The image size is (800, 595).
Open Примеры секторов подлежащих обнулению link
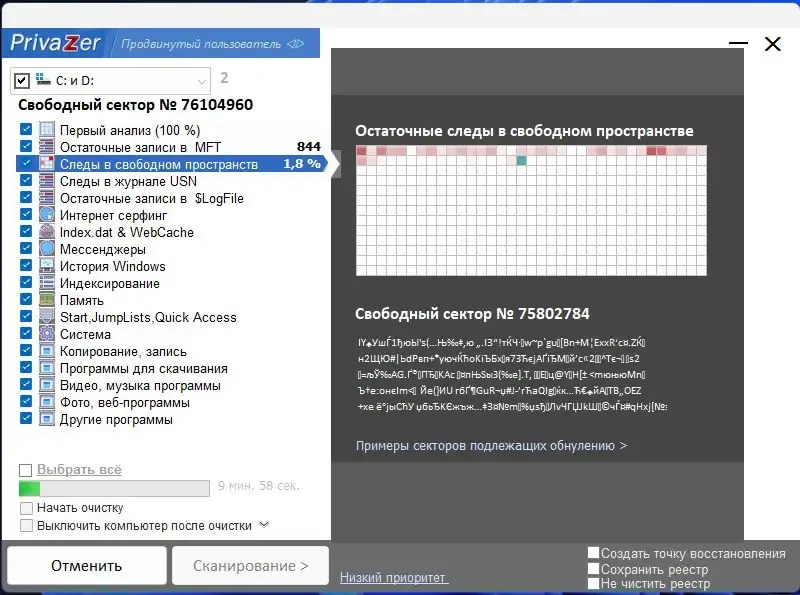pyautogui.click(x=492, y=446)
